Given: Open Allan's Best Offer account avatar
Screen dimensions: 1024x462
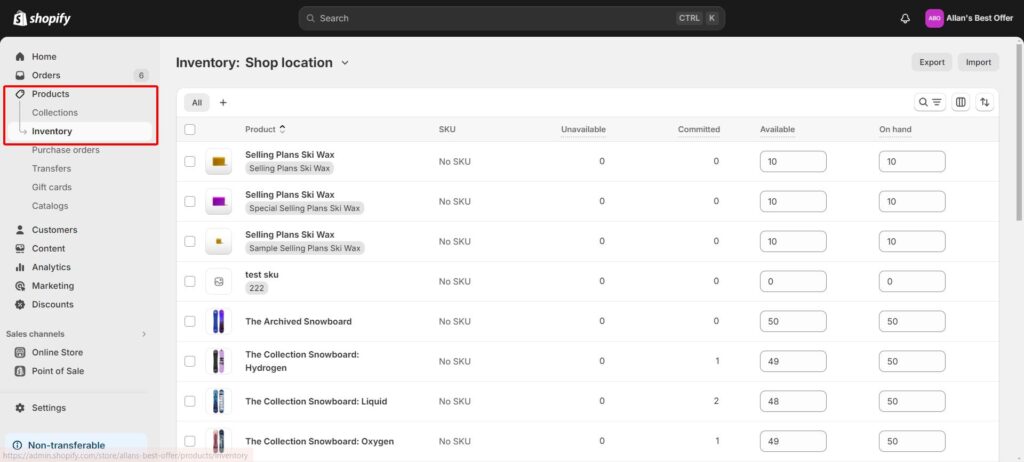Looking at the screenshot, I should pos(934,18).
